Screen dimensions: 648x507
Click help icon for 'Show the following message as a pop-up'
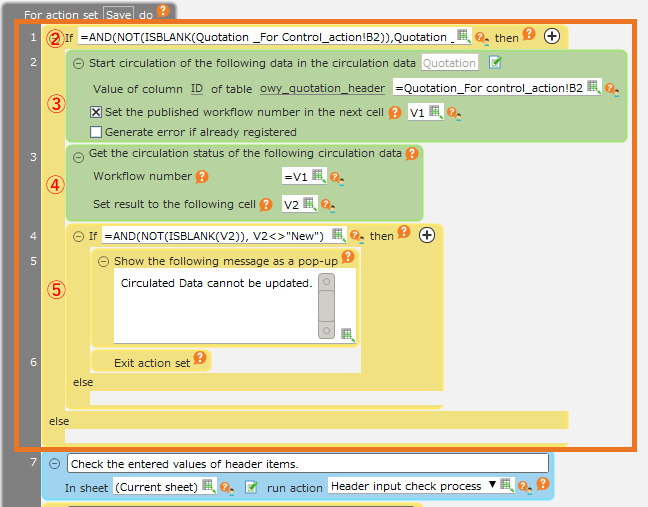pos(348,257)
